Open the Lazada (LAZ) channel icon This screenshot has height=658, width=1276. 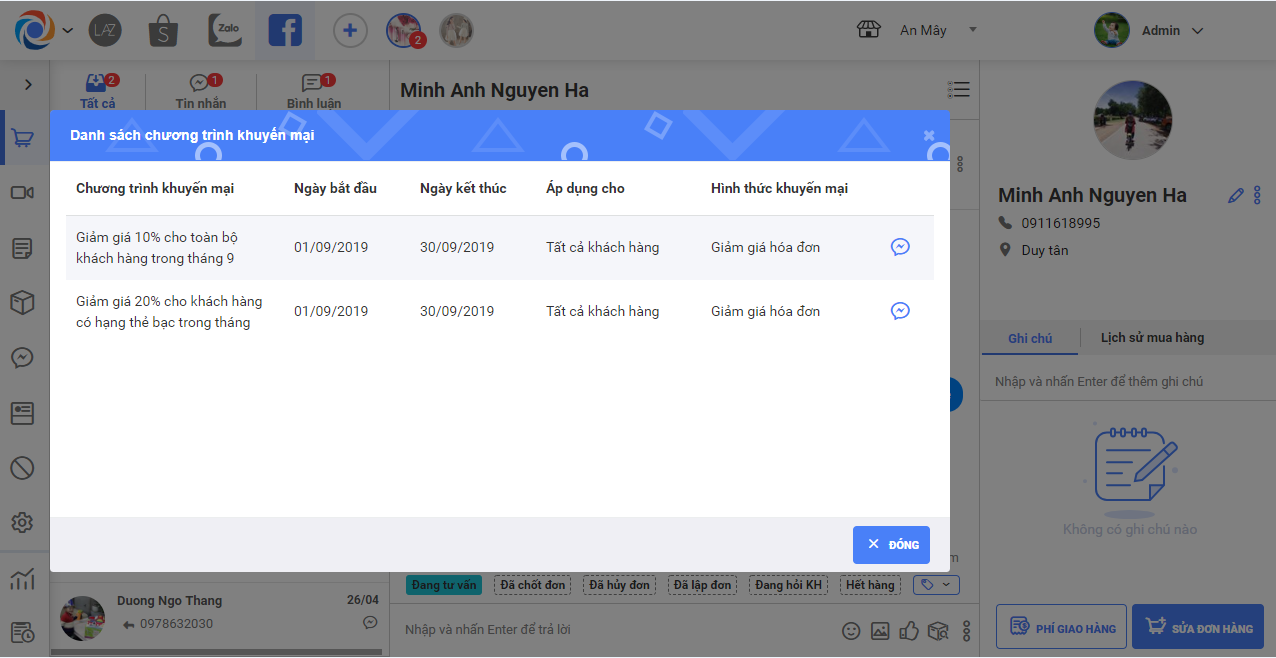[x=105, y=30]
